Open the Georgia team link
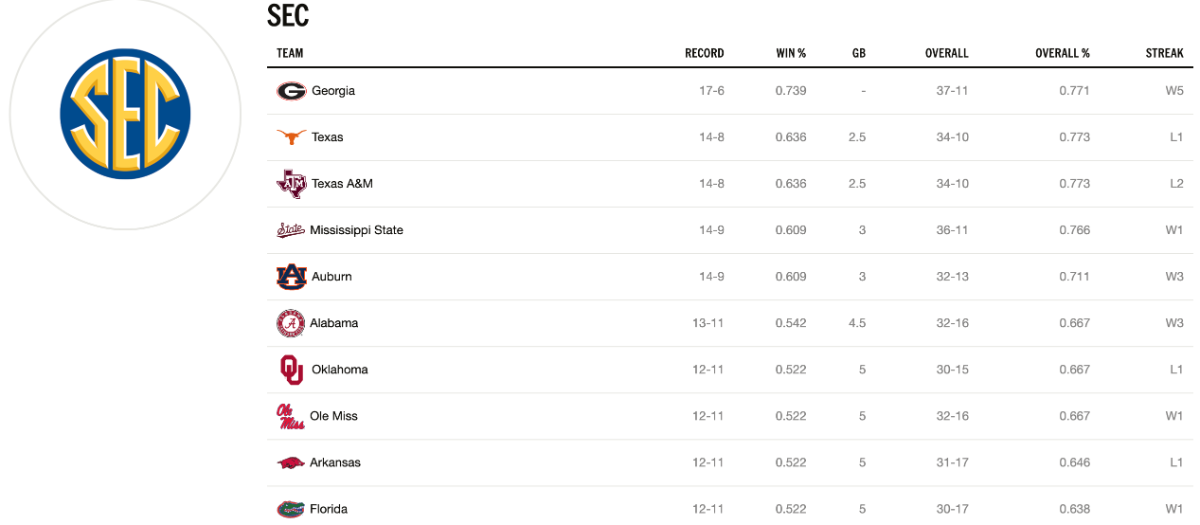The width and height of the screenshot is (1200, 525). pos(333,91)
